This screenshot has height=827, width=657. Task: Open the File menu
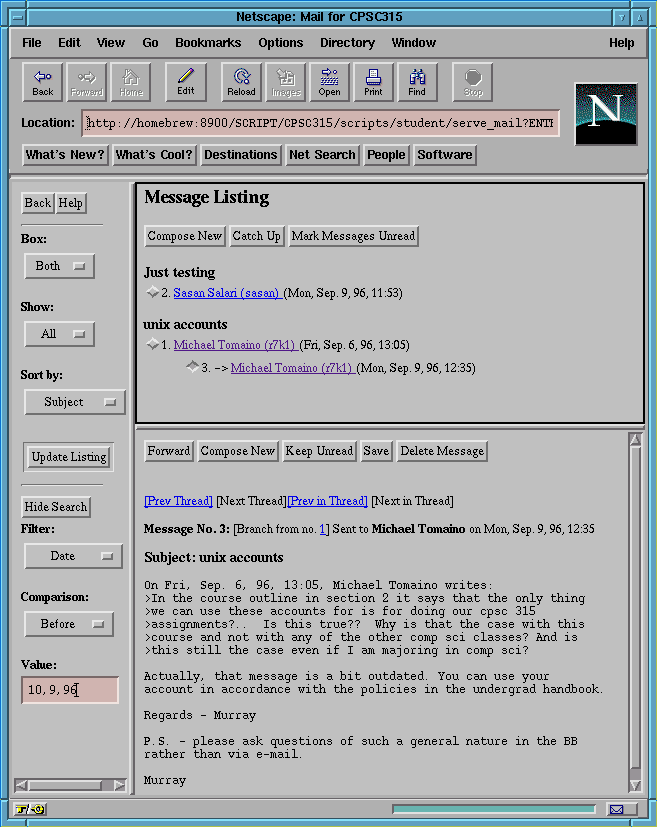32,43
